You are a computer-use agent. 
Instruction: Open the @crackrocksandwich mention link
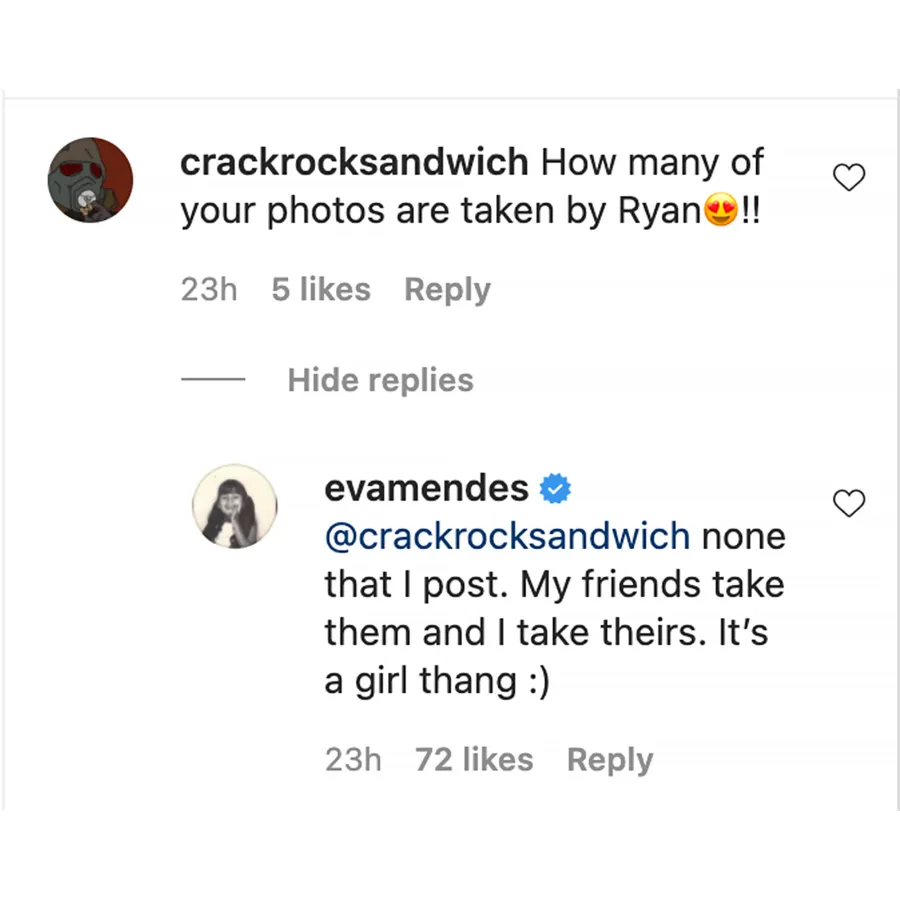coord(506,536)
